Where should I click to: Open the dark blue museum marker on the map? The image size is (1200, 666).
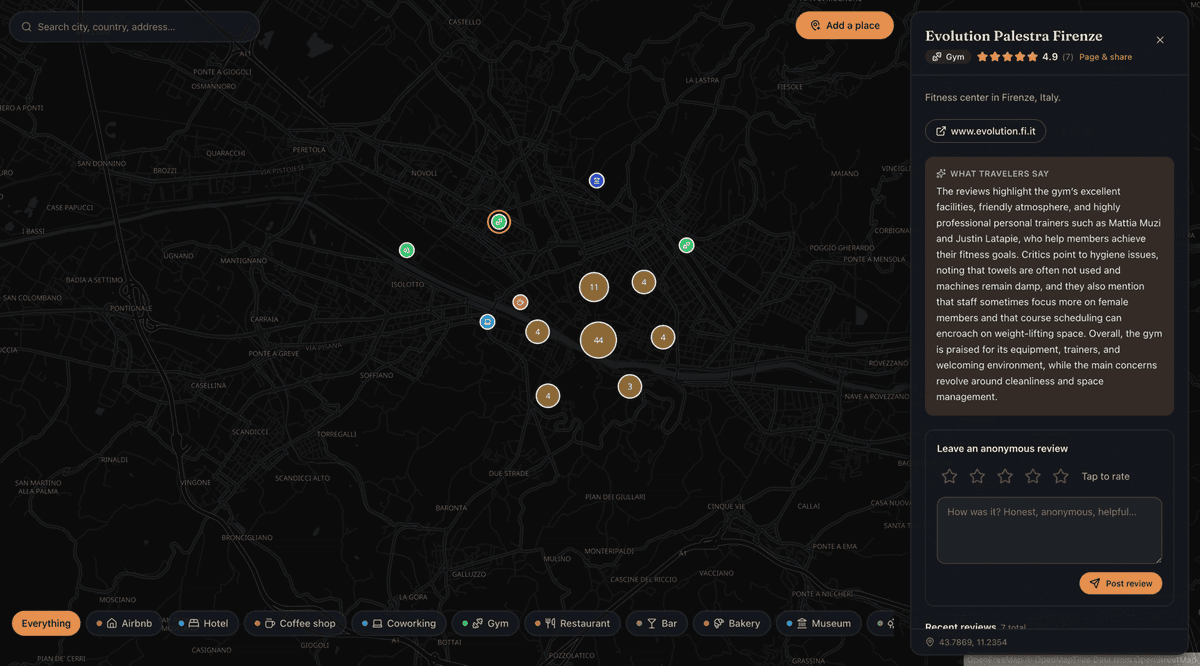[596, 181]
